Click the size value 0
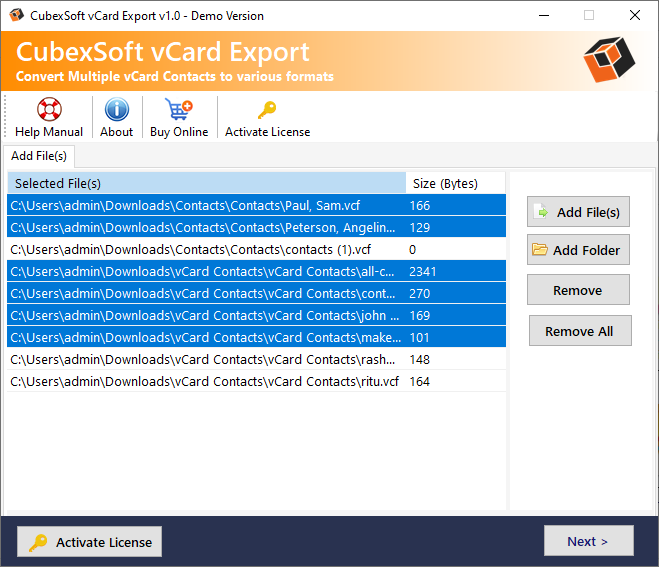The width and height of the screenshot is (659, 567). pos(413,250)
